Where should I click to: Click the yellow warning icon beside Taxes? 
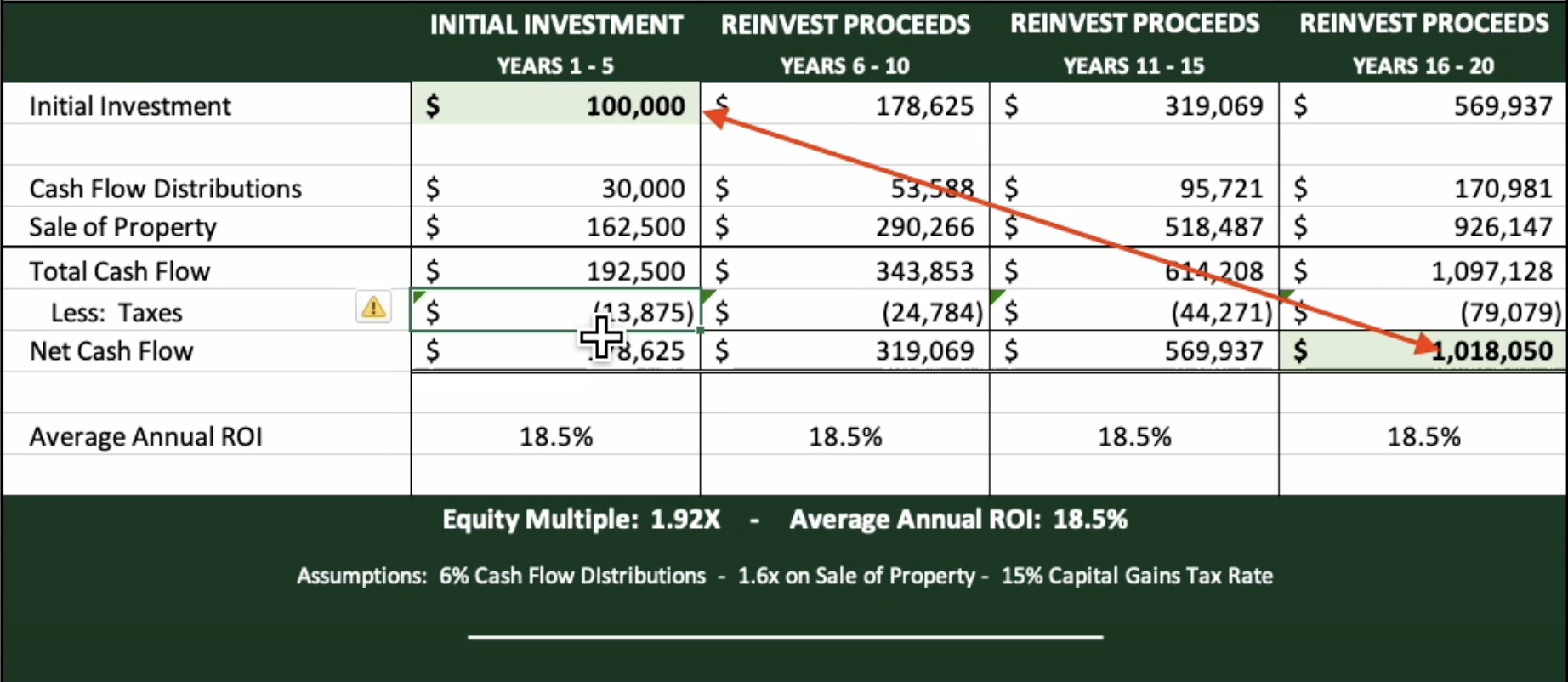(x=373, y=307)
